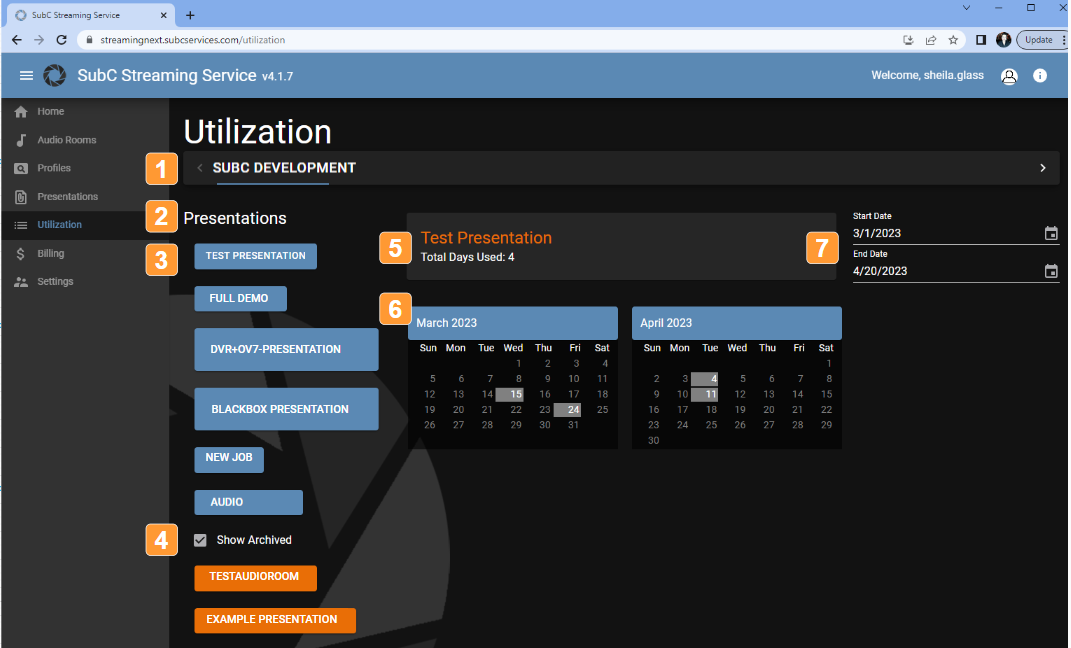Click the March 2023 calendar header
This screenshot has width=1071, height=648.
(x=513, y=323)
